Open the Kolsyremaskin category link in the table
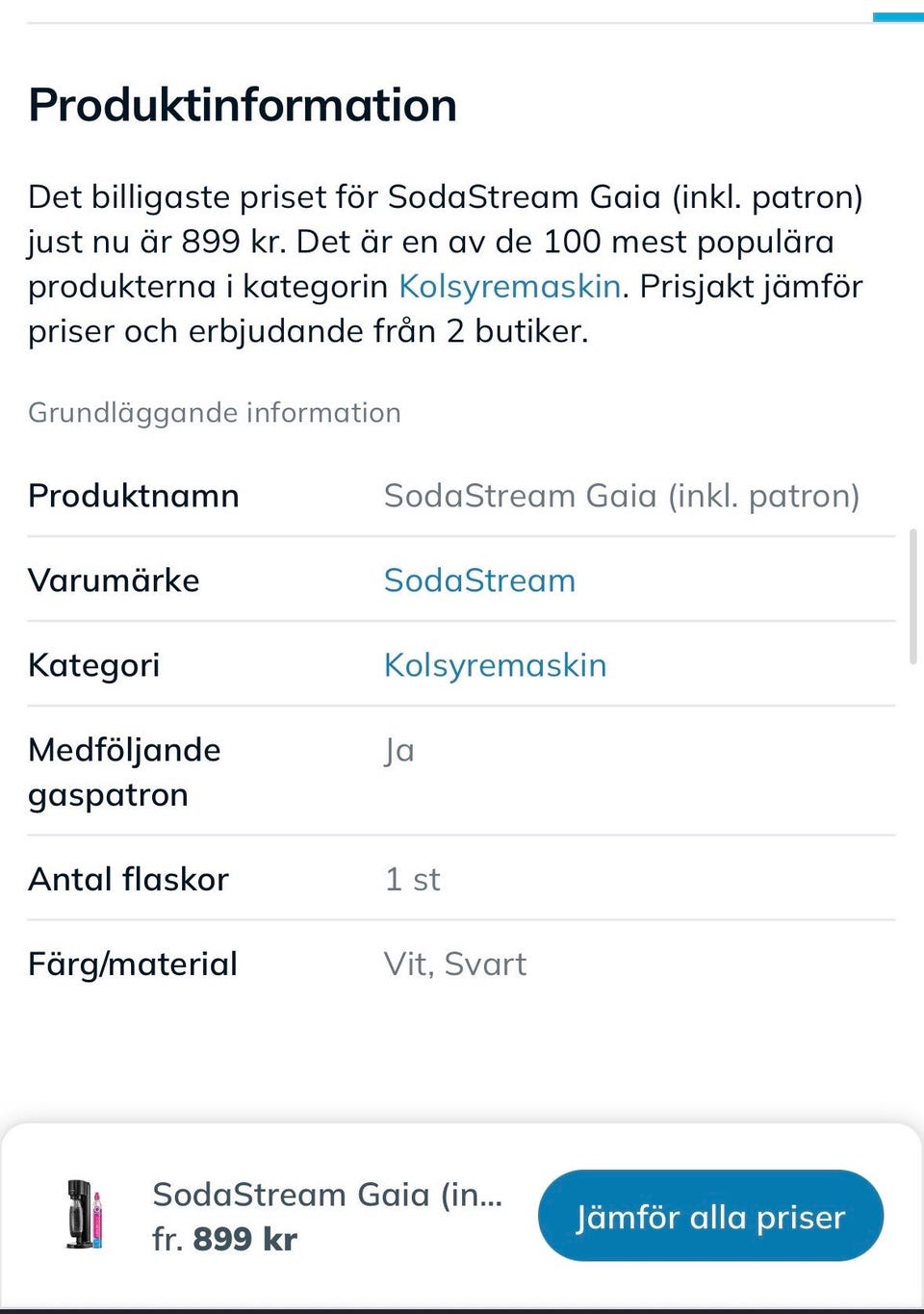 tap(495, 665)
